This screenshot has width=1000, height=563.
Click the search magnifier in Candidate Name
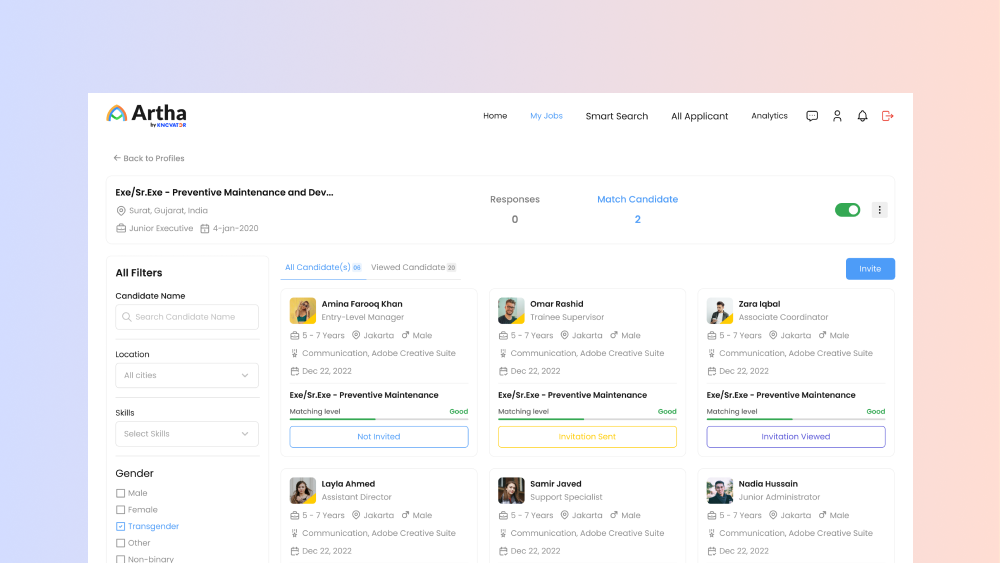126,317
